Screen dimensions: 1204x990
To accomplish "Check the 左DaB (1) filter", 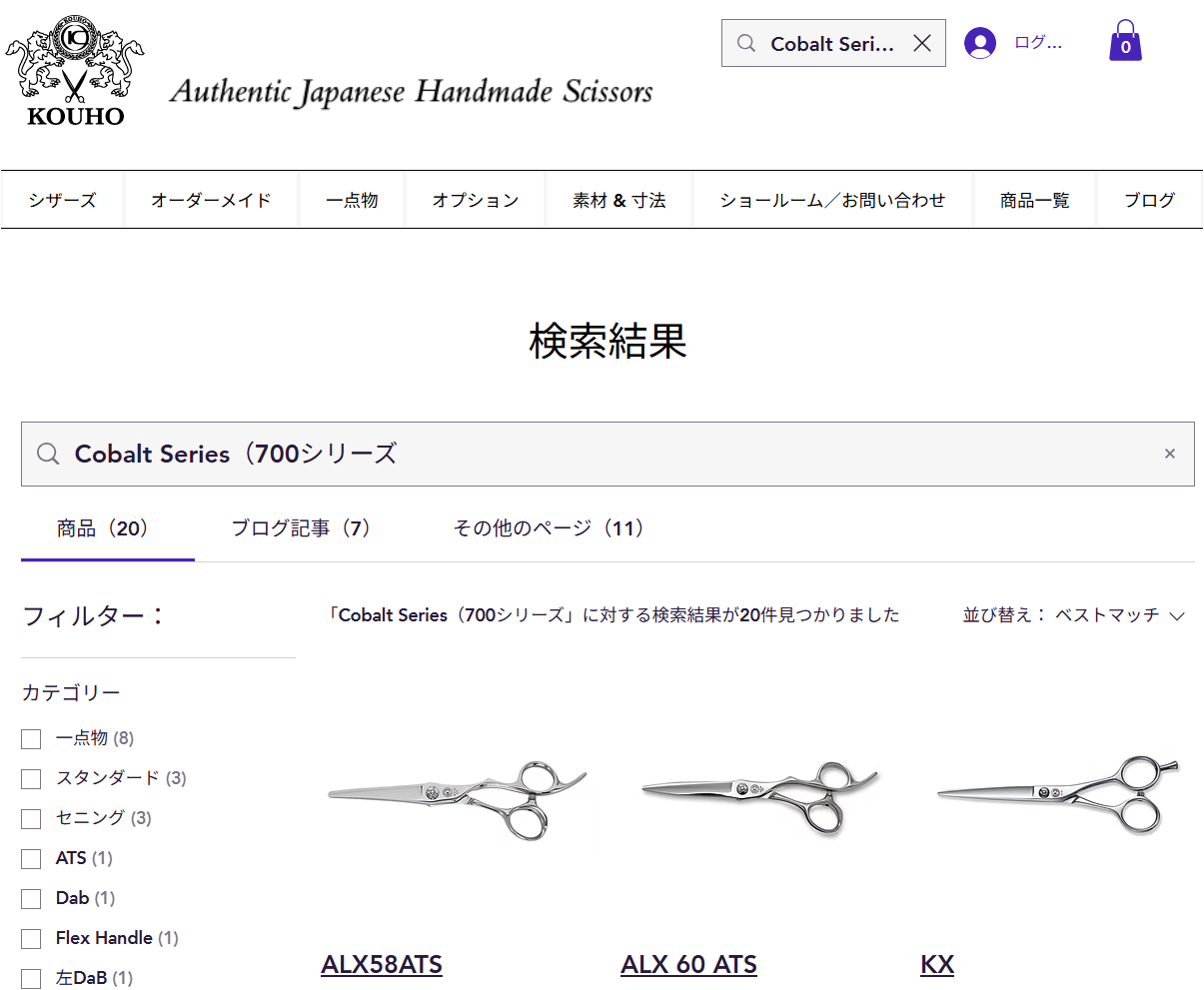I will click(31, 978).
